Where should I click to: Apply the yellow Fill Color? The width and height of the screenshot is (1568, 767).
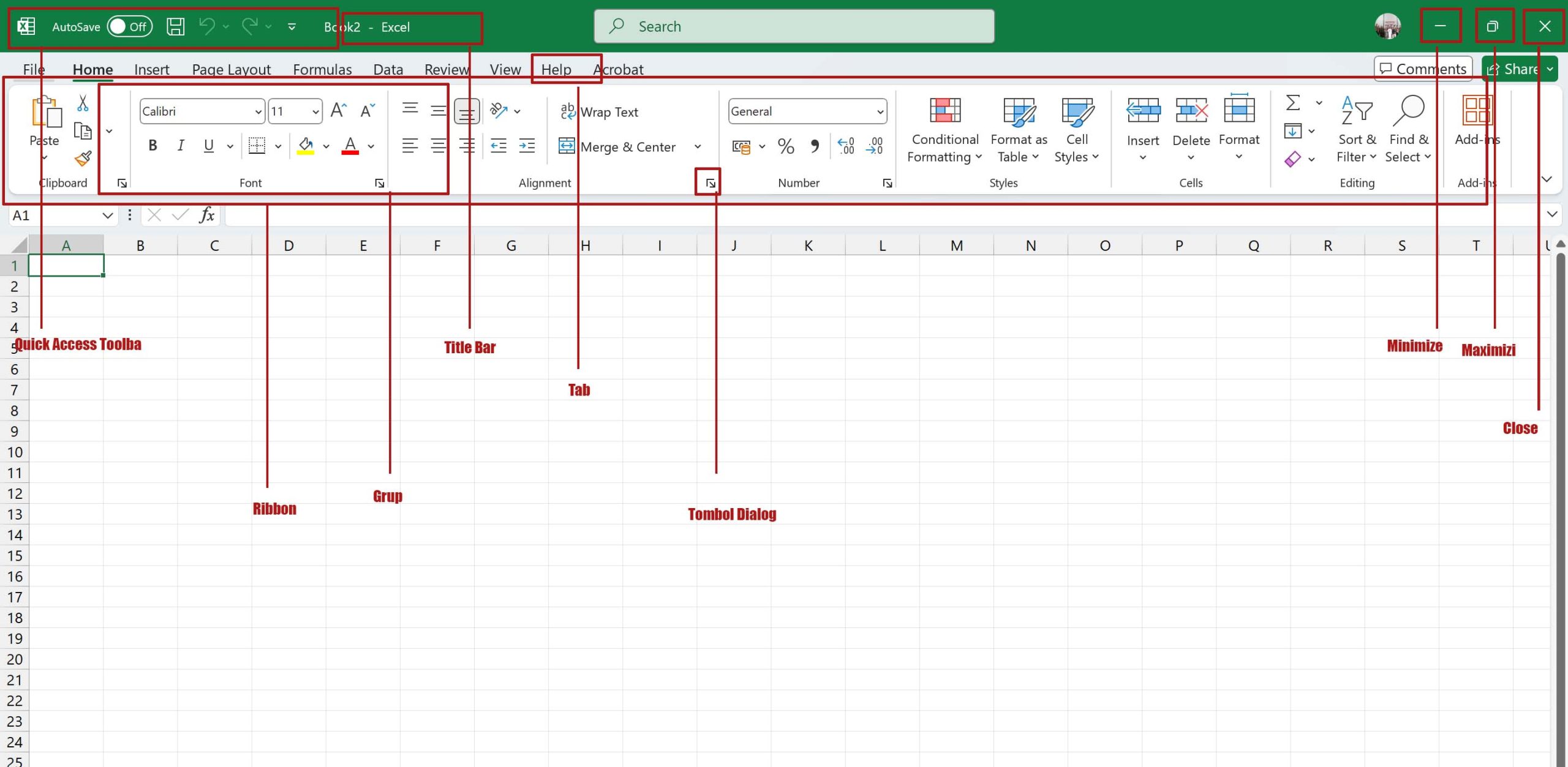click(306, 146)
